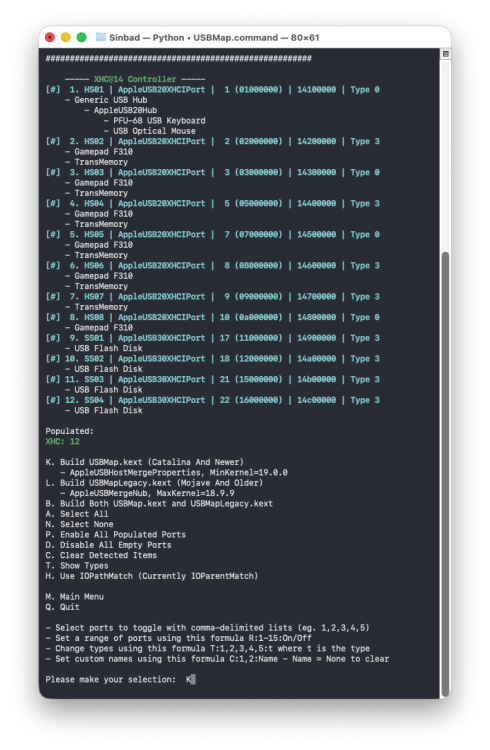The height and width of the screenshot is (750, 490).
Task: Click the 'A. Select All' option
Action: 77,514
